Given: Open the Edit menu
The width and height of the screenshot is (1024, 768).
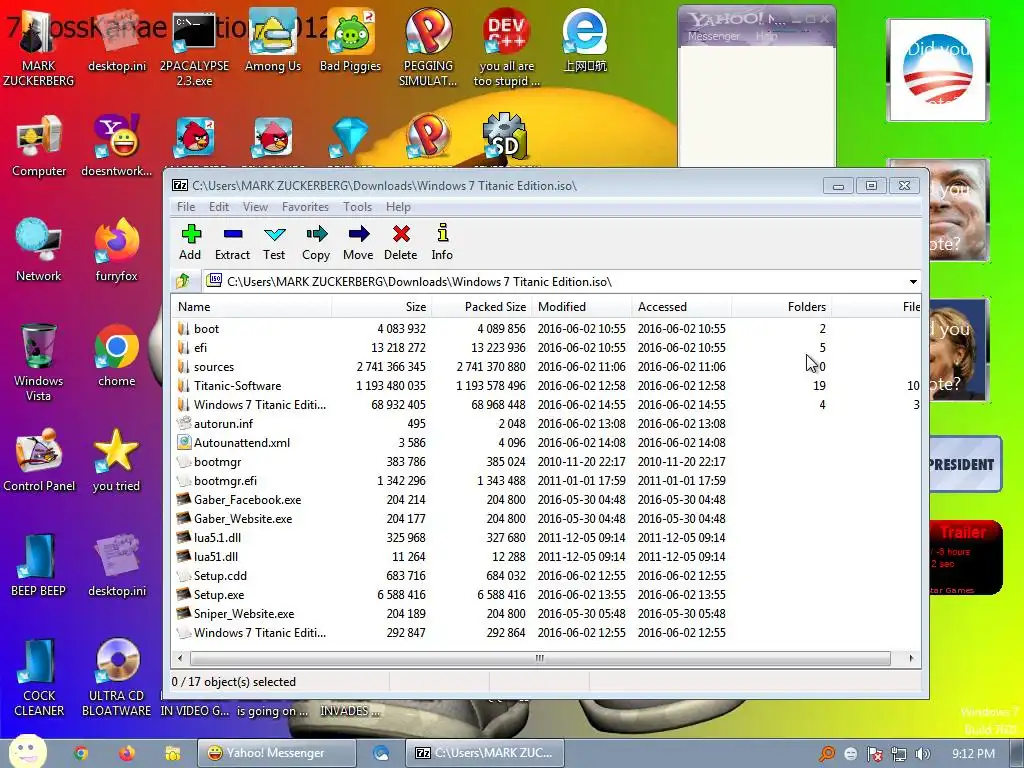Looking at the screenshot, I should [x=219, y=207].
